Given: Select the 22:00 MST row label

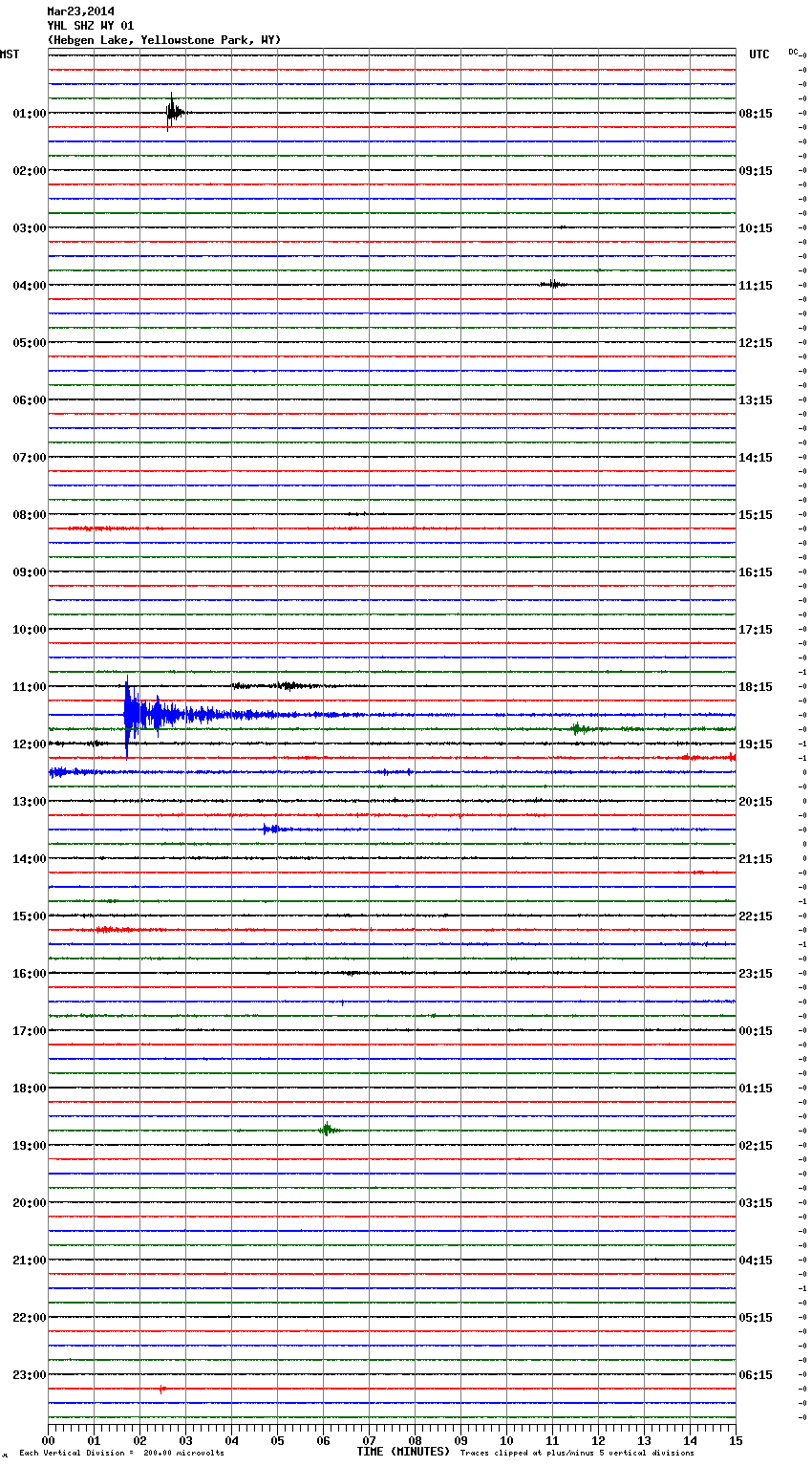Looking at the screenshot, I should click(x=30, y=1318).
